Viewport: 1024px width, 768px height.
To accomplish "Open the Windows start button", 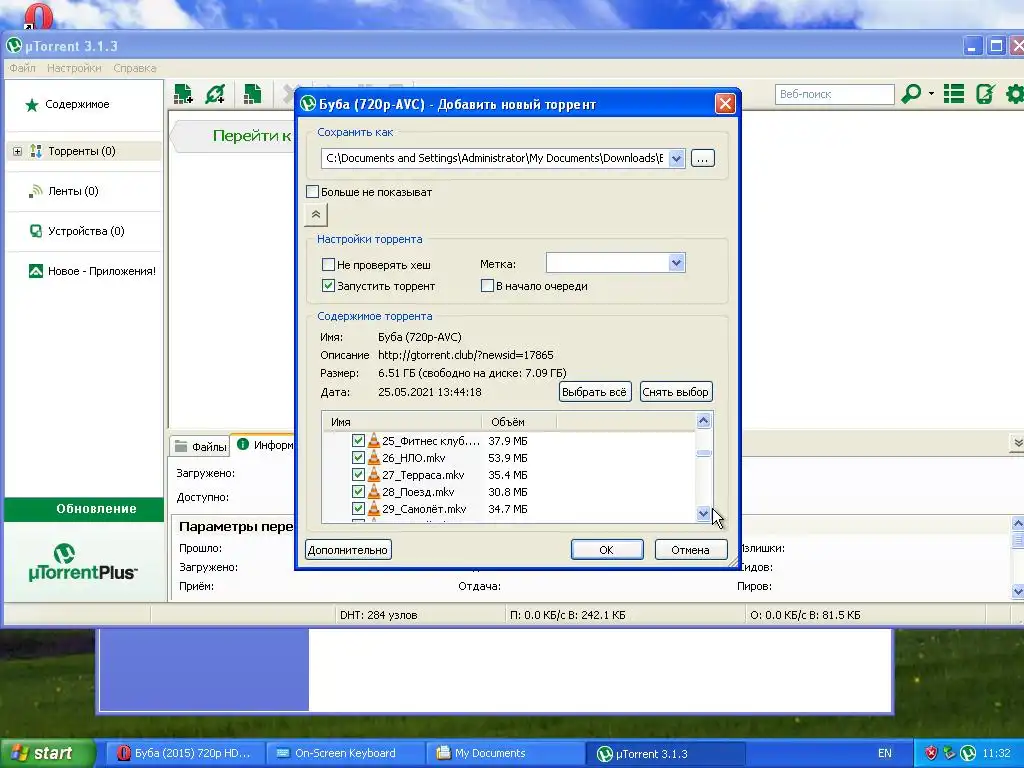I will pos(46,753).
